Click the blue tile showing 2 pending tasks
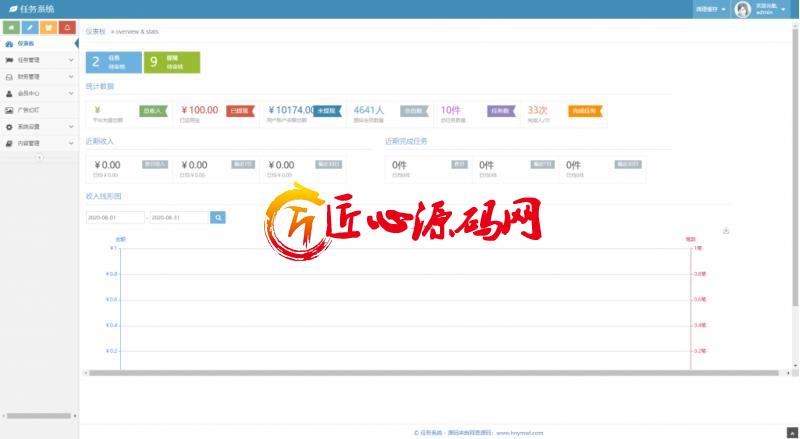 (114, 62)
